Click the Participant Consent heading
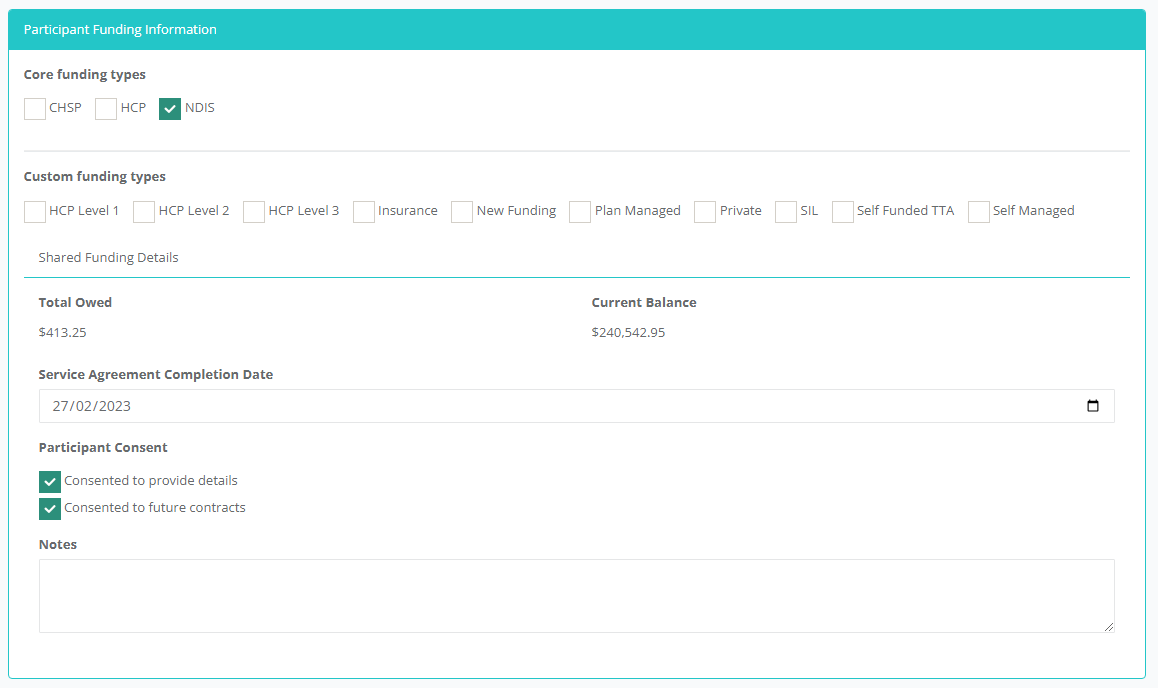Viewport: 1158px width, 688px height. click(103, 447)
